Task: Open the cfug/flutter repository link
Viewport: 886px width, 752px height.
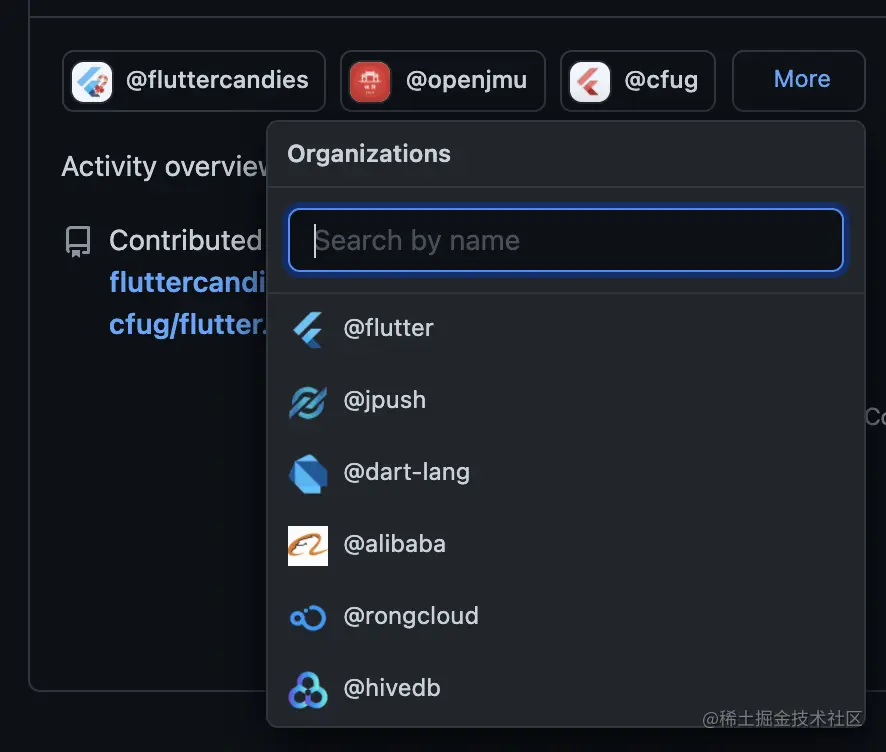Action: point(187,324)
